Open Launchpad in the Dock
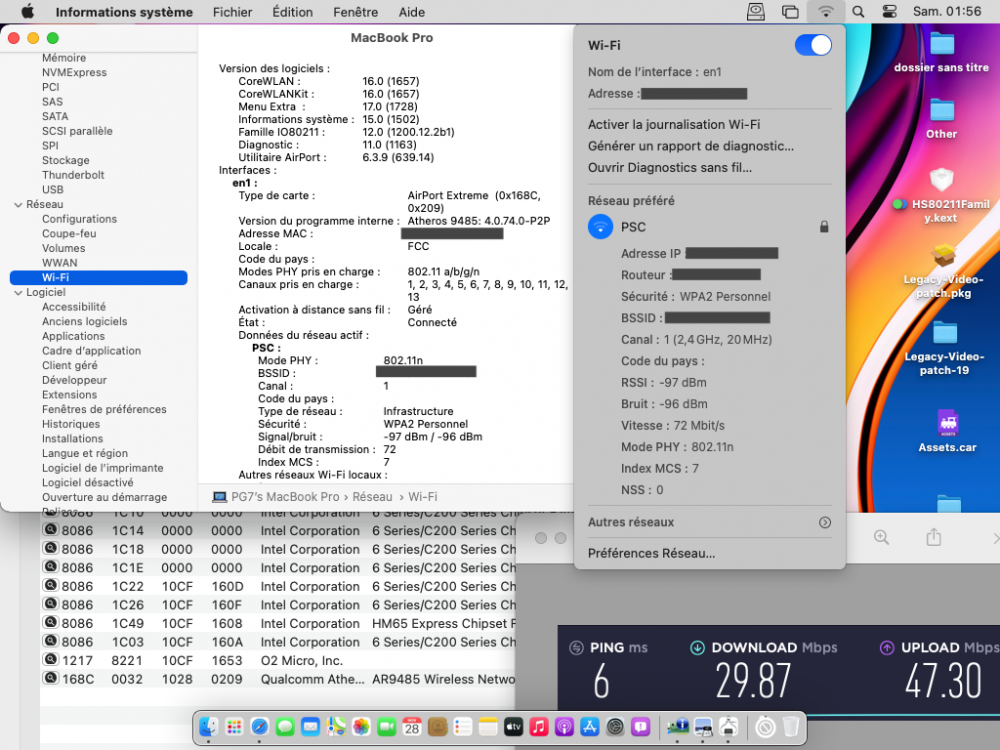 (x=234, y=726)
